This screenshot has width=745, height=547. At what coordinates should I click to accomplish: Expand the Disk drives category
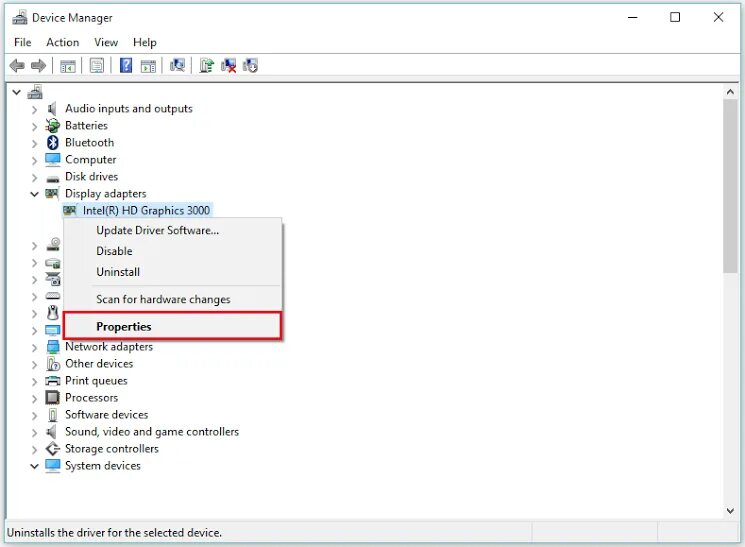click(x=34, y=178)
